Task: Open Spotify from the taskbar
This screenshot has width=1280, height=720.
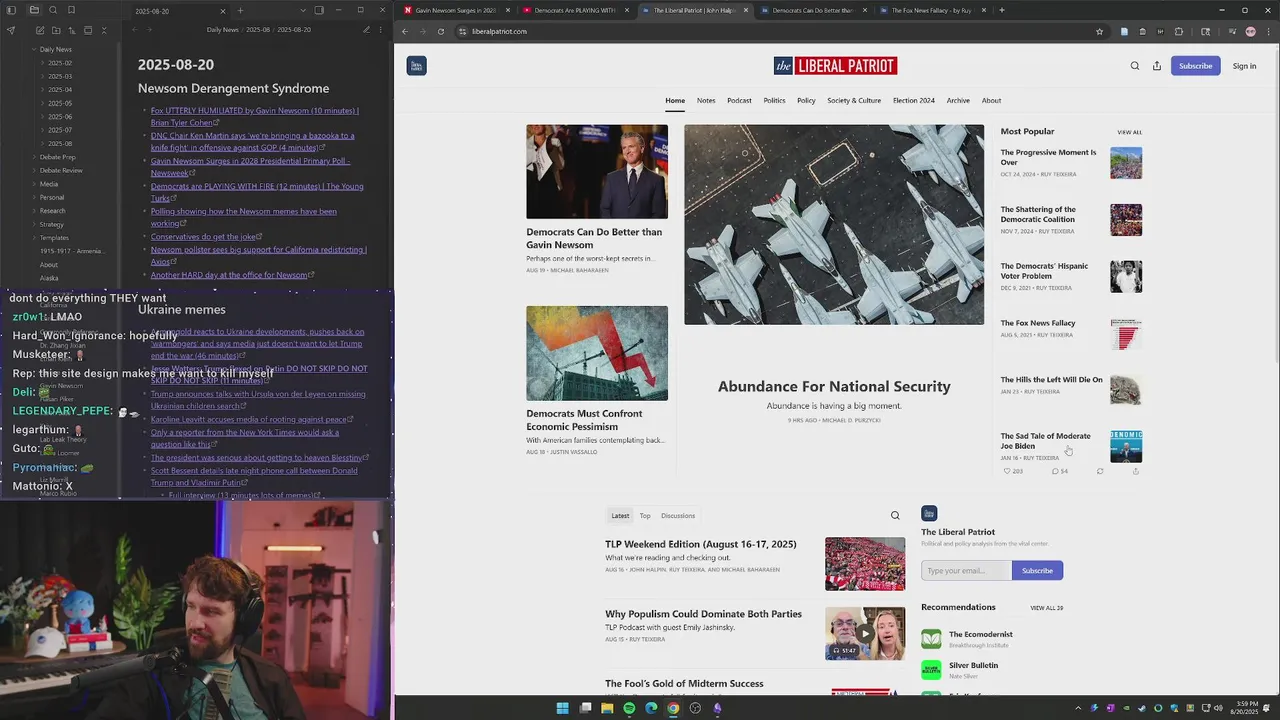Action: coord(629,708)
